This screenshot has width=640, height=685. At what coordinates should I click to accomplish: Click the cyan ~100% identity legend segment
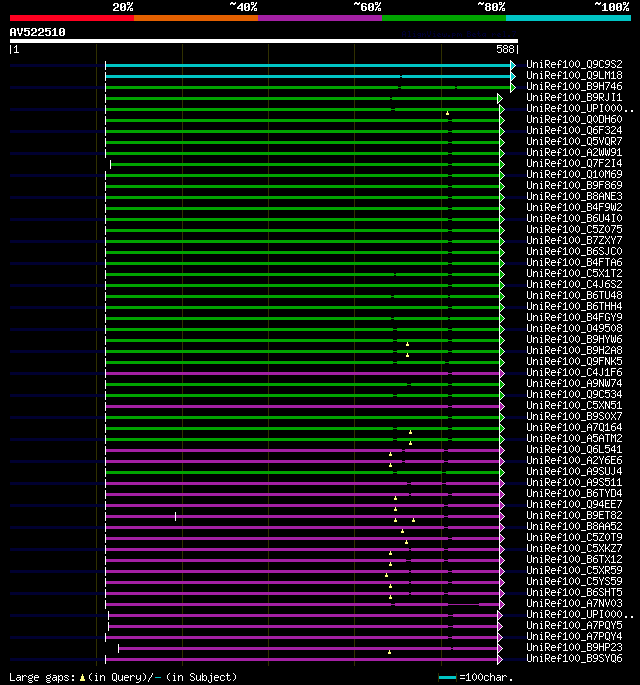point(568,18)
